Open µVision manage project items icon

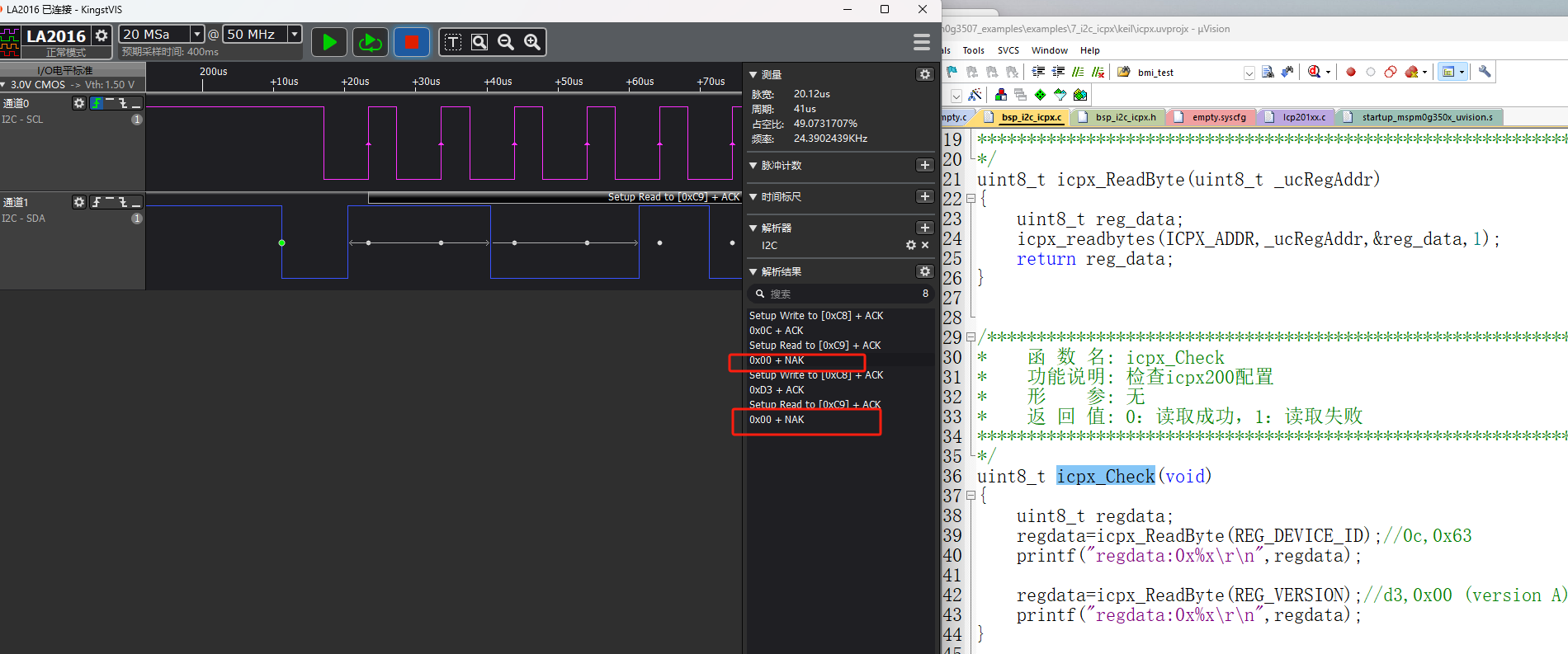tap(1001, 95)
